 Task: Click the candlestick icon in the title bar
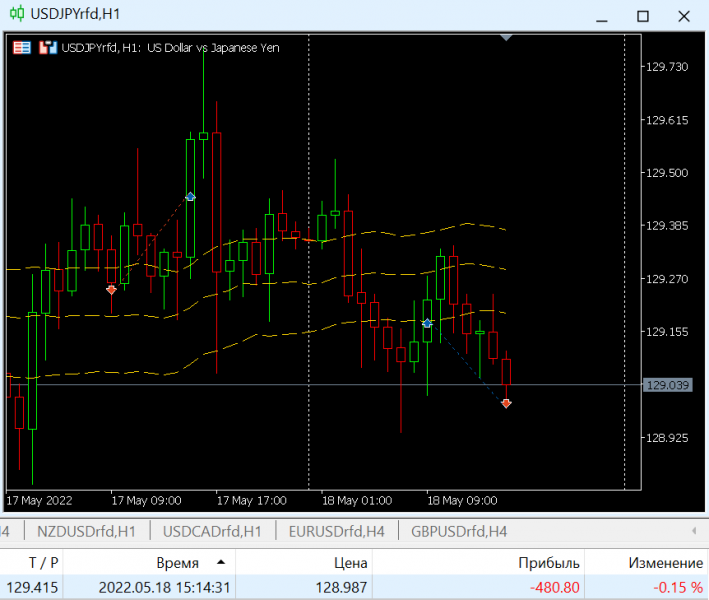[x=17, y=14]
